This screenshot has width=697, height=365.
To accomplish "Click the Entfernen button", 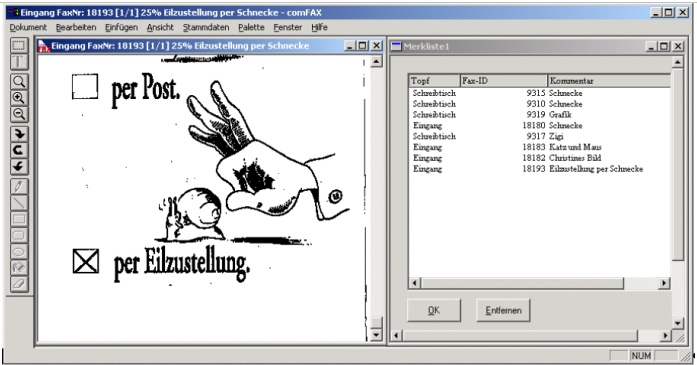I will tap(503, 310).
